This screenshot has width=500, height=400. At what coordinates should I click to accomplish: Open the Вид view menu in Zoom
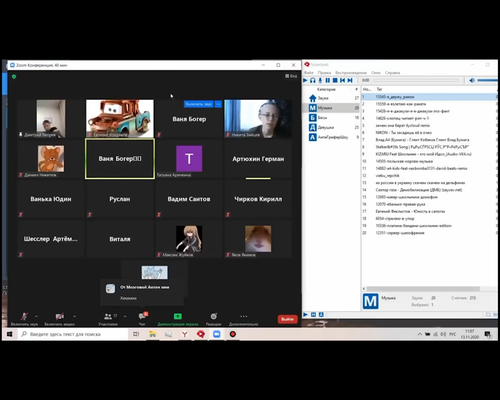click(291, 76)
